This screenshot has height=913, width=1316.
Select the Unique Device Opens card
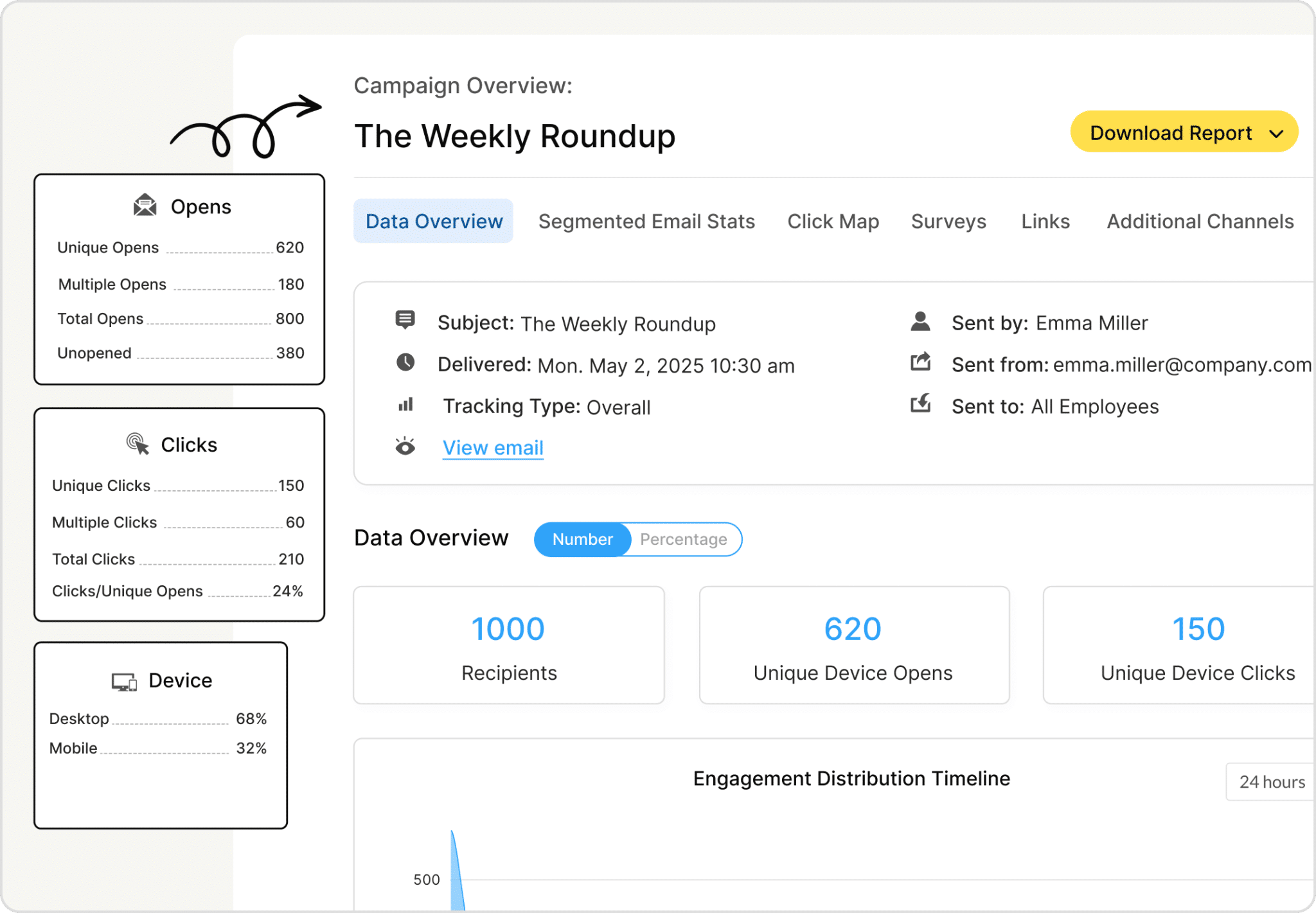coord(853,644)
